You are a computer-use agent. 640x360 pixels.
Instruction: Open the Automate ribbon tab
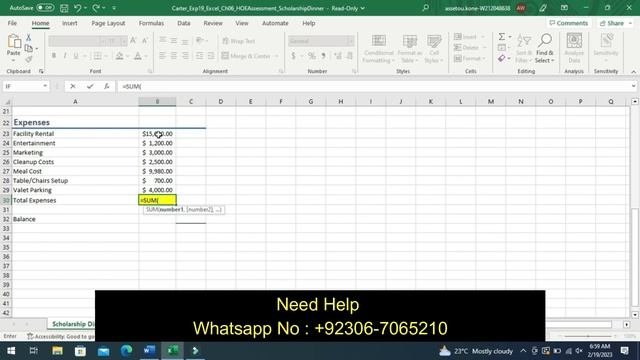point(275,23)
